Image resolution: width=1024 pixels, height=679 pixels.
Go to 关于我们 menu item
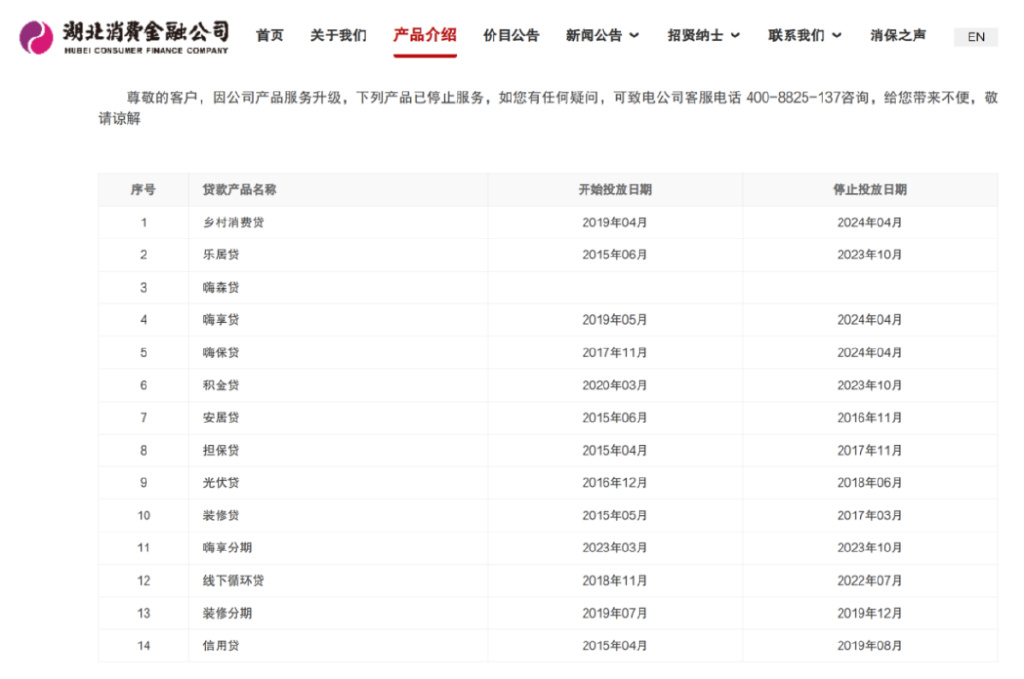[338, 35]
